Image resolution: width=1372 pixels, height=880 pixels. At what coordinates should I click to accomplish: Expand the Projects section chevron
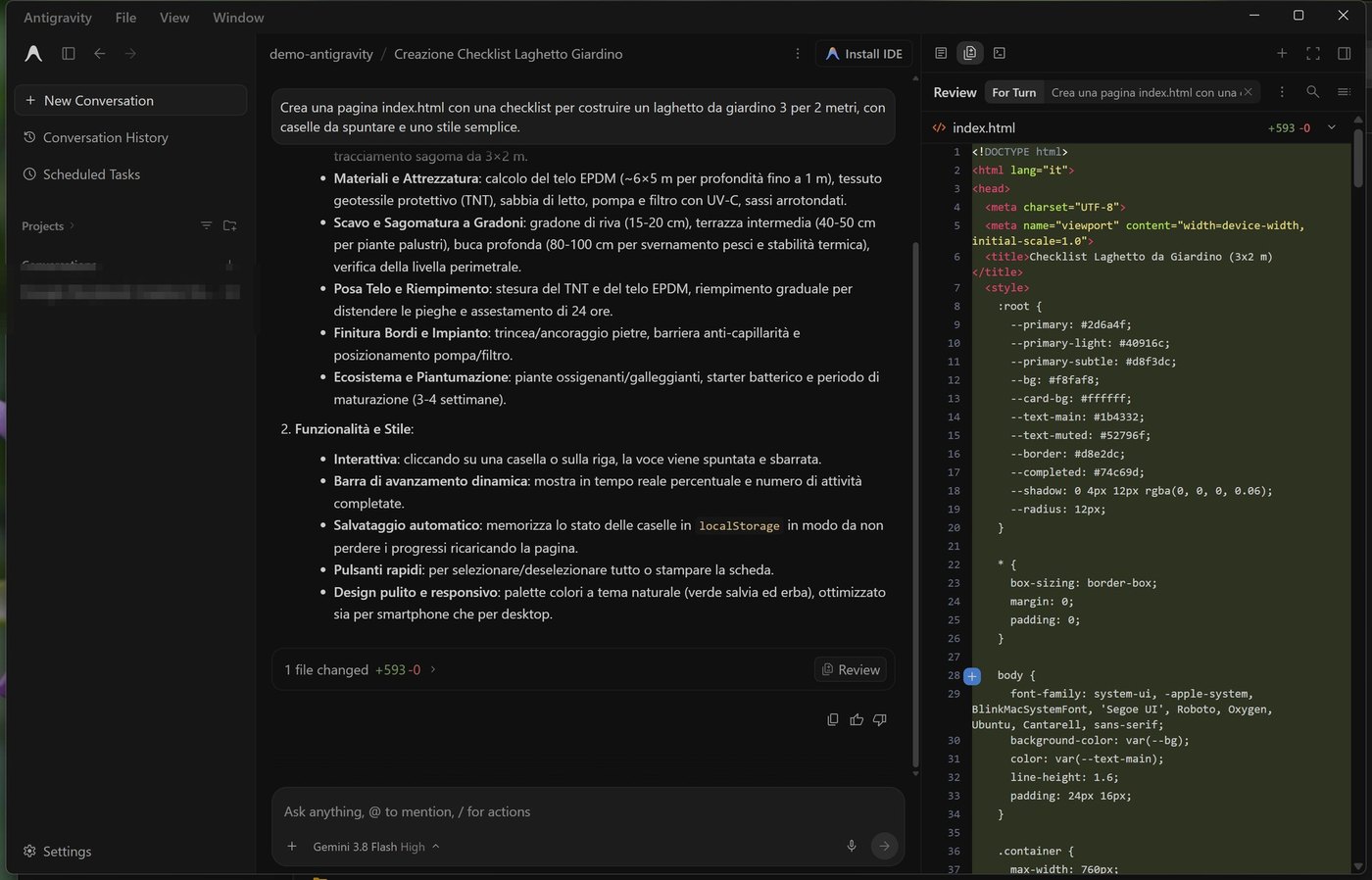(73, 226)
